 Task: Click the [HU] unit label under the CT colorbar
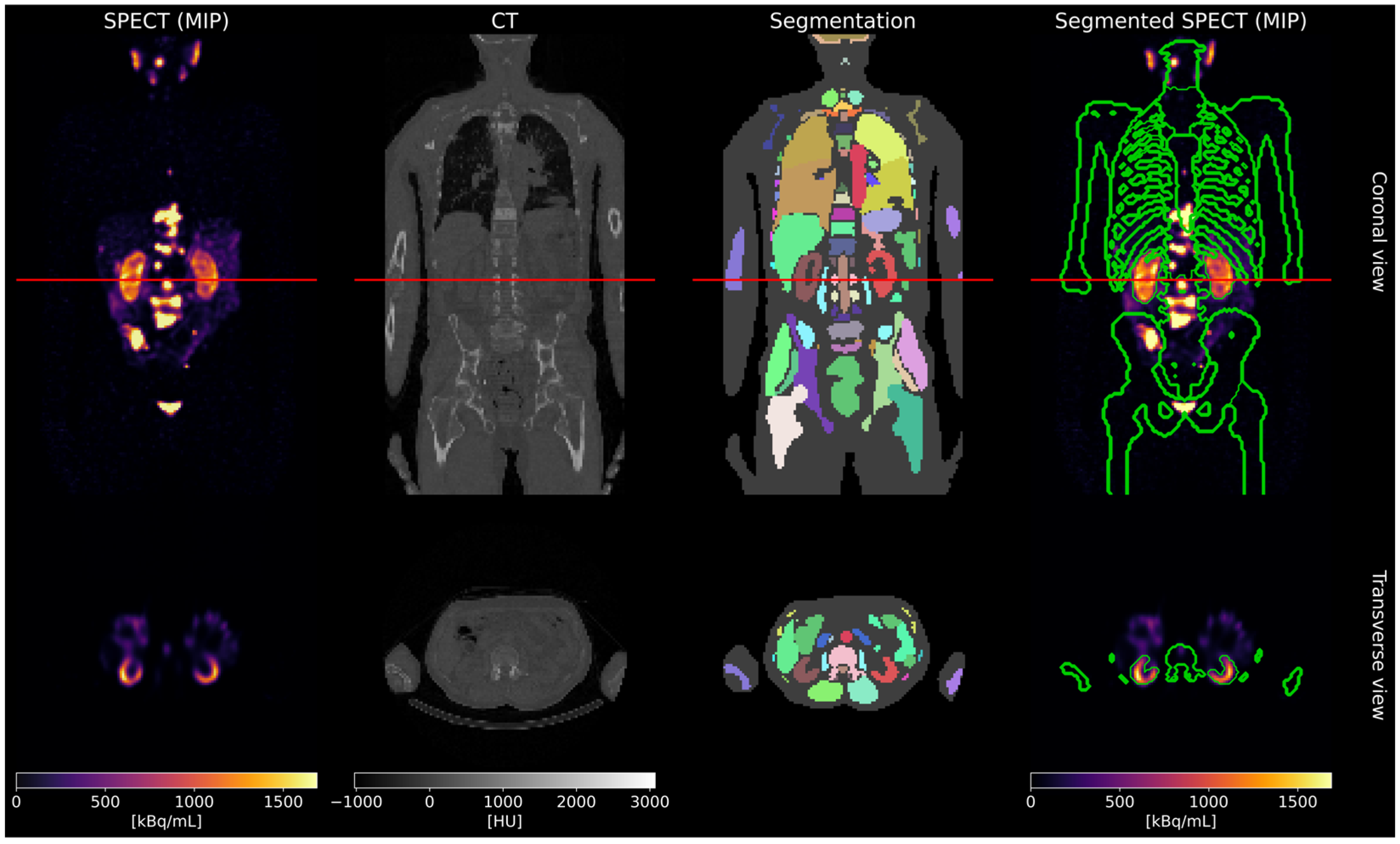[504, 821]
